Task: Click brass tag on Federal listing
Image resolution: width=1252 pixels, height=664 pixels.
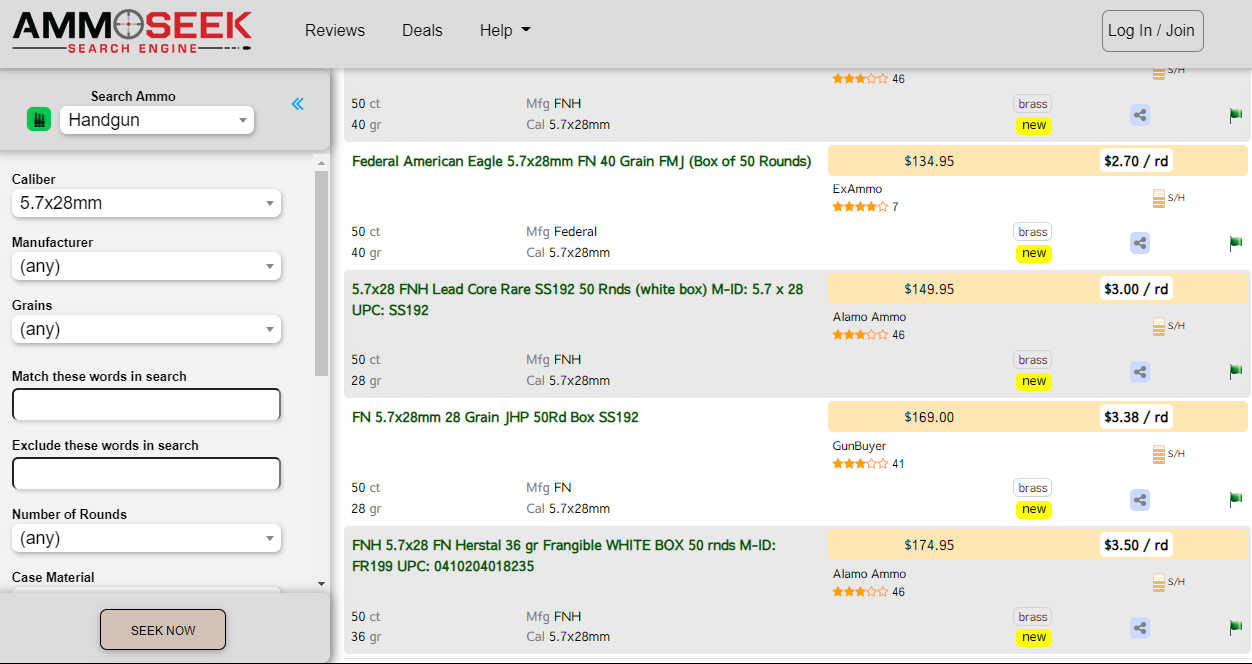Action: pyautogui.click(x=1033, y=232)
